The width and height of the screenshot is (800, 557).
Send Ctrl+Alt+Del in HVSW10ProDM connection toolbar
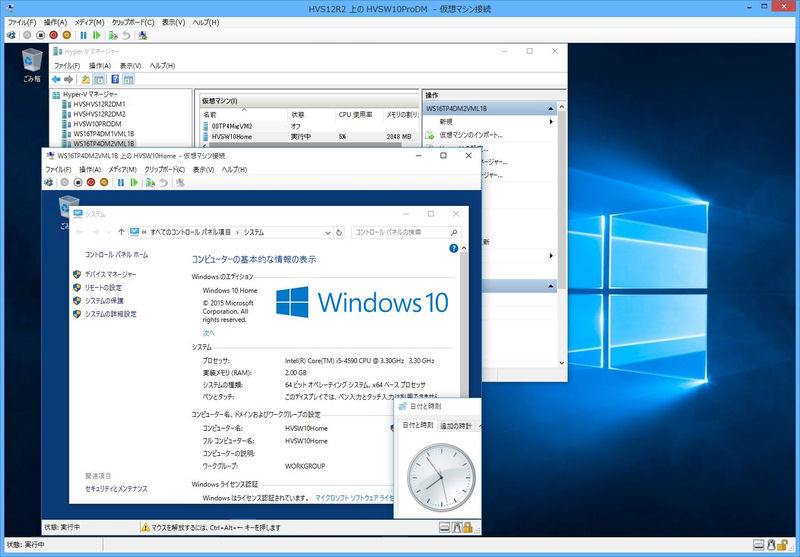pyautogui.click(x=11, y=35)
